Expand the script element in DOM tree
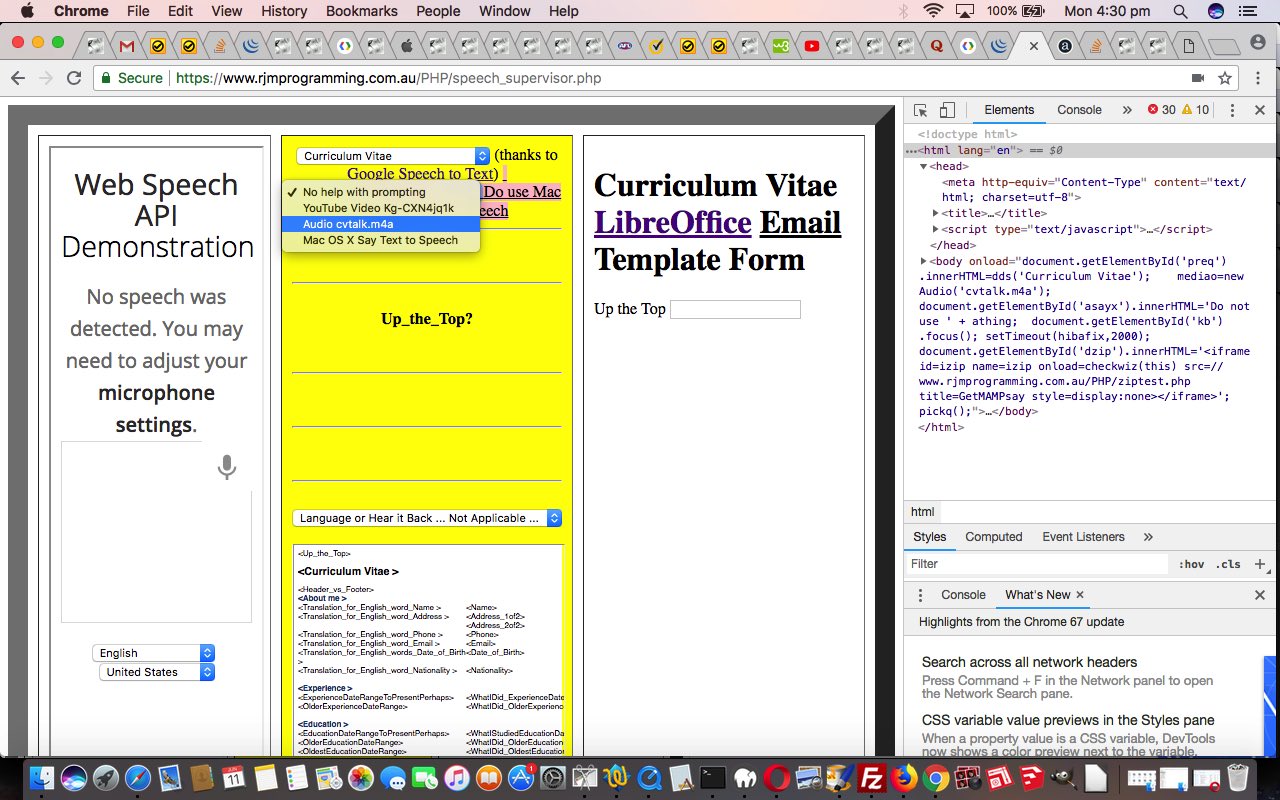 point(936,229)
